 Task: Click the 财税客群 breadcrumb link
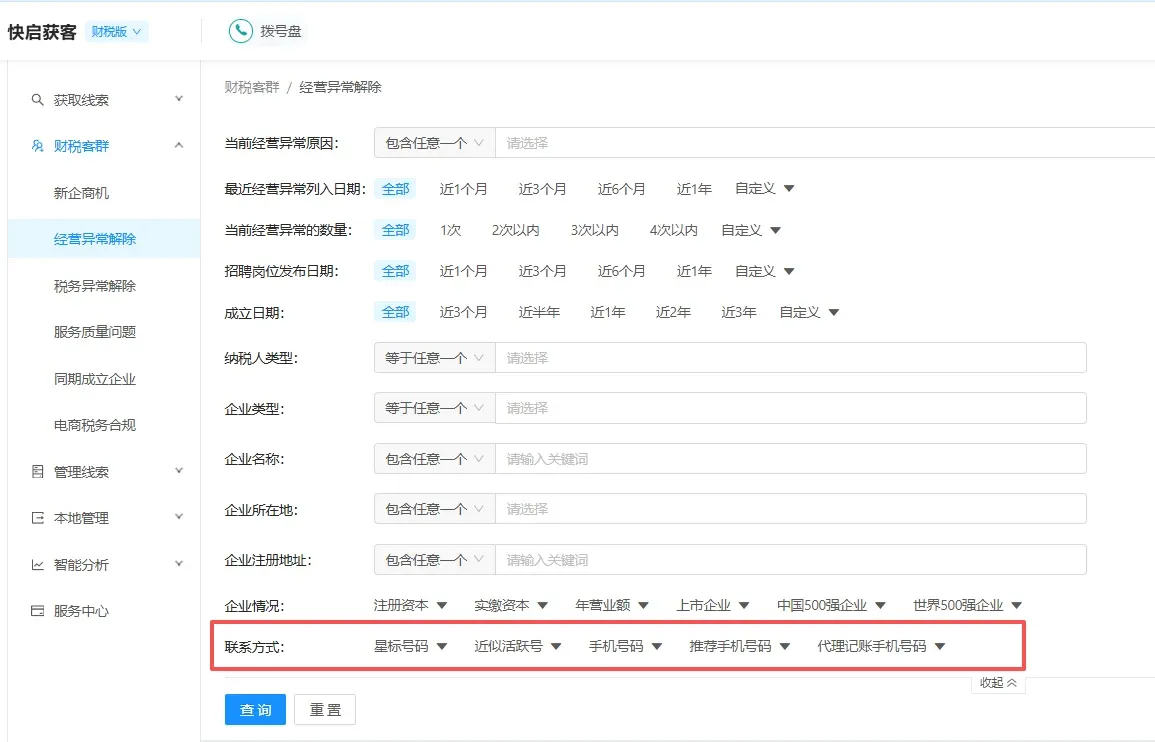252,87
